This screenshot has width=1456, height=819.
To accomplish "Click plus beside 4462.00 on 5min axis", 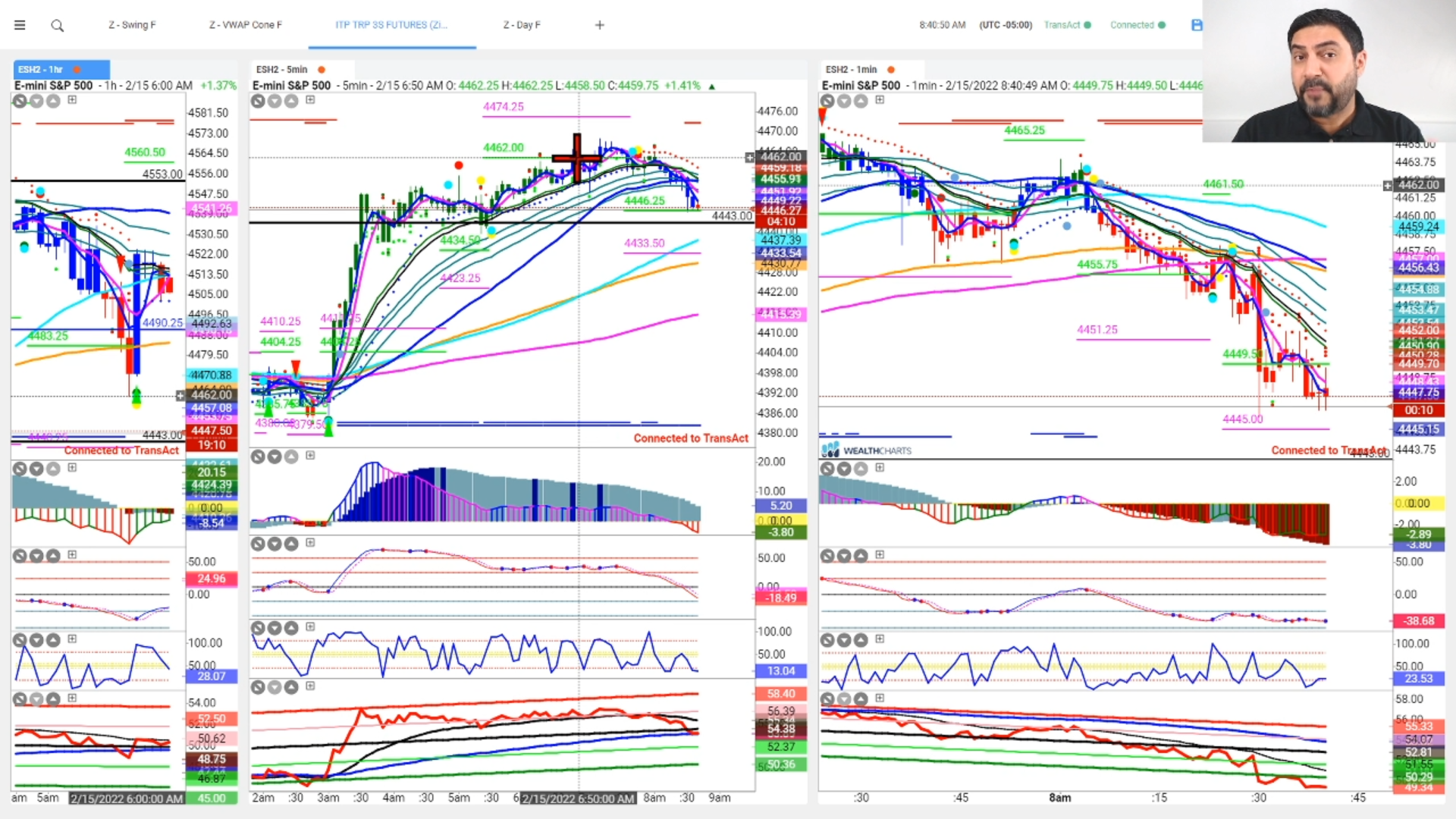I will [x=749, y=158].
